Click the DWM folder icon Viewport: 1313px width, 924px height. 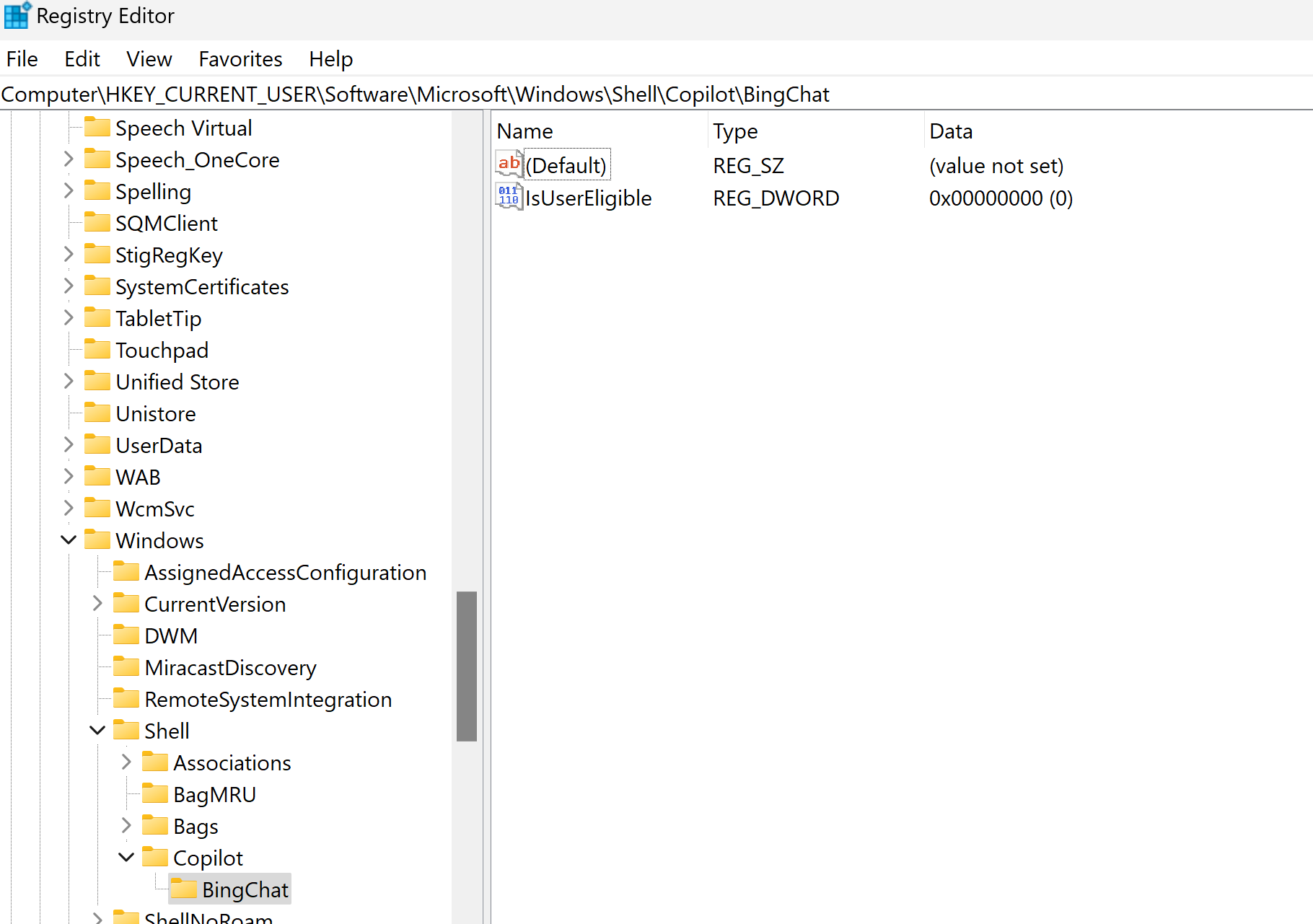pos(126,635)
